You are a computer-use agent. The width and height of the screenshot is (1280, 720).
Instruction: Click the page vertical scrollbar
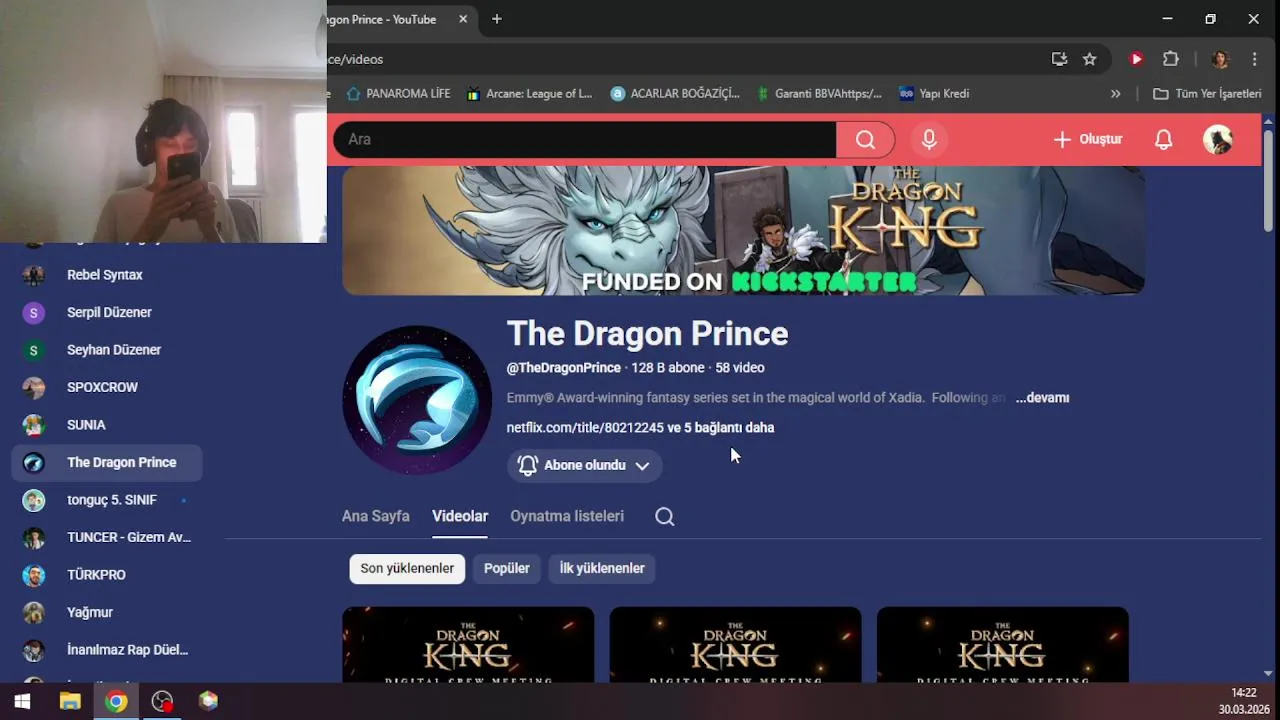coord(1269,180)
